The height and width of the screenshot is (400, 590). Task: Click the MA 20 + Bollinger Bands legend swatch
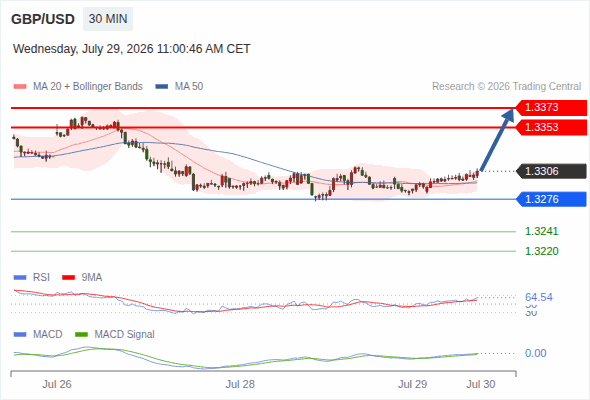click(x=20, y=87)
